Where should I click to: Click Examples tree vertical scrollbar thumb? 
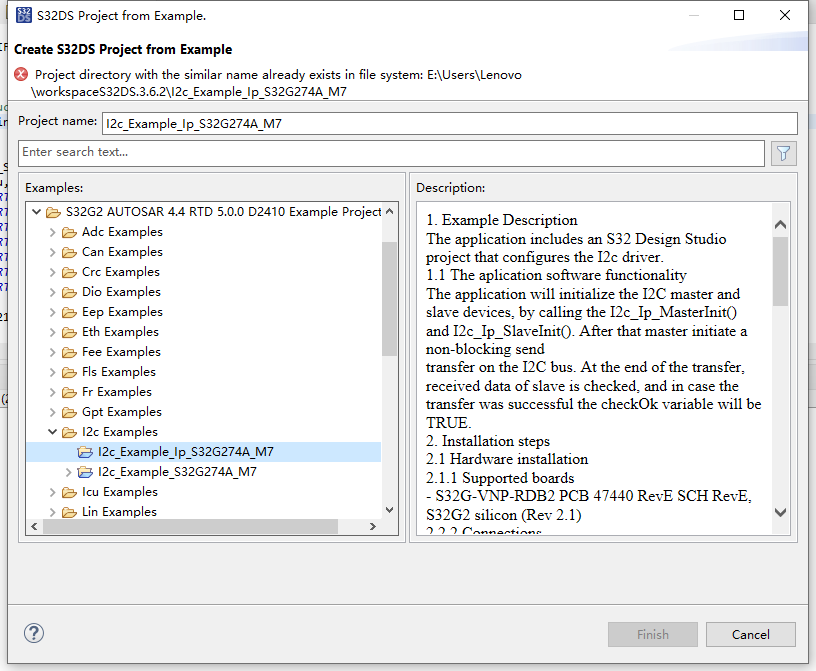click(x=389, y=299)
